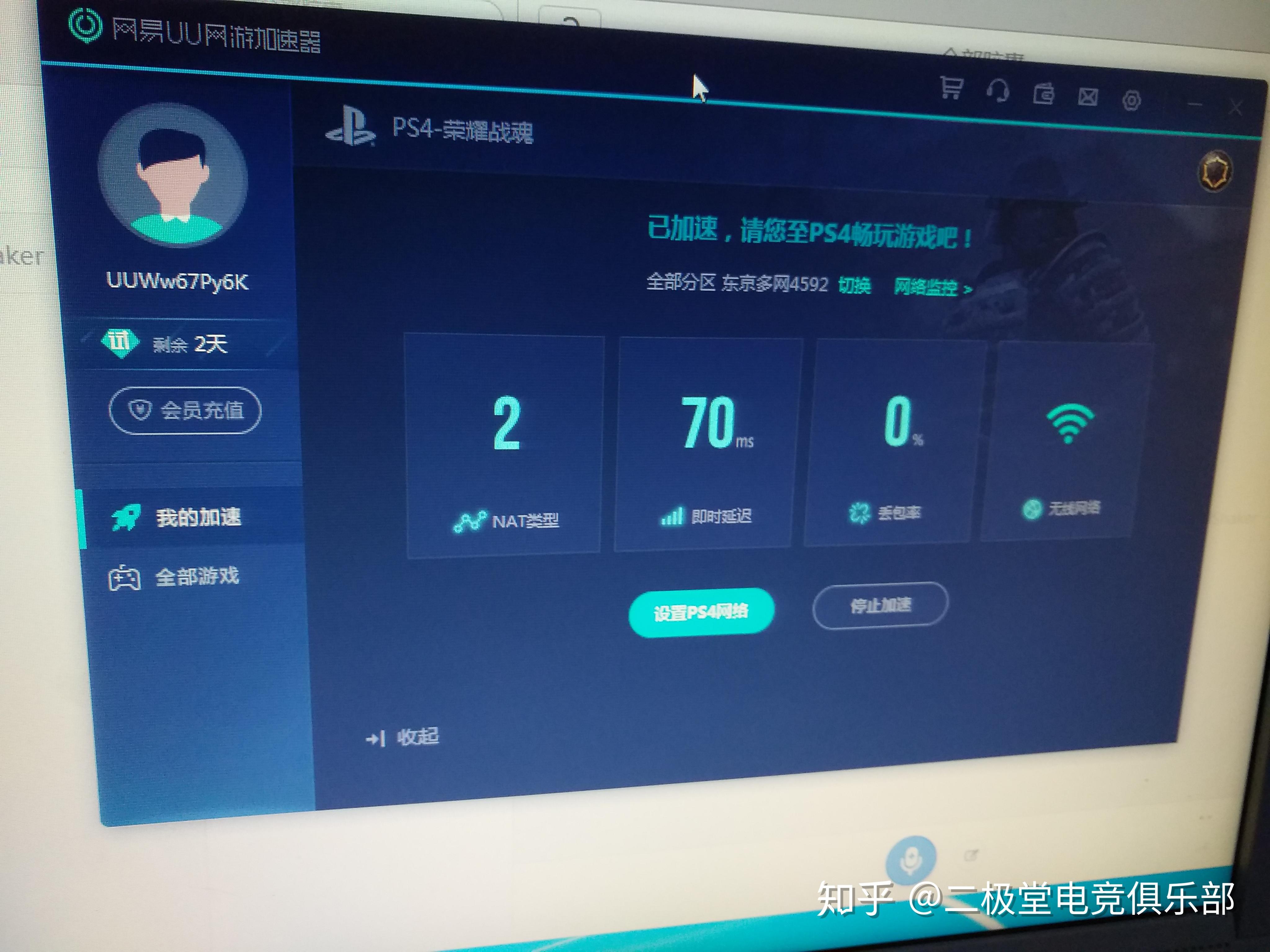
Task: Click the NAT类型 card showing 2
Action: 505,445
